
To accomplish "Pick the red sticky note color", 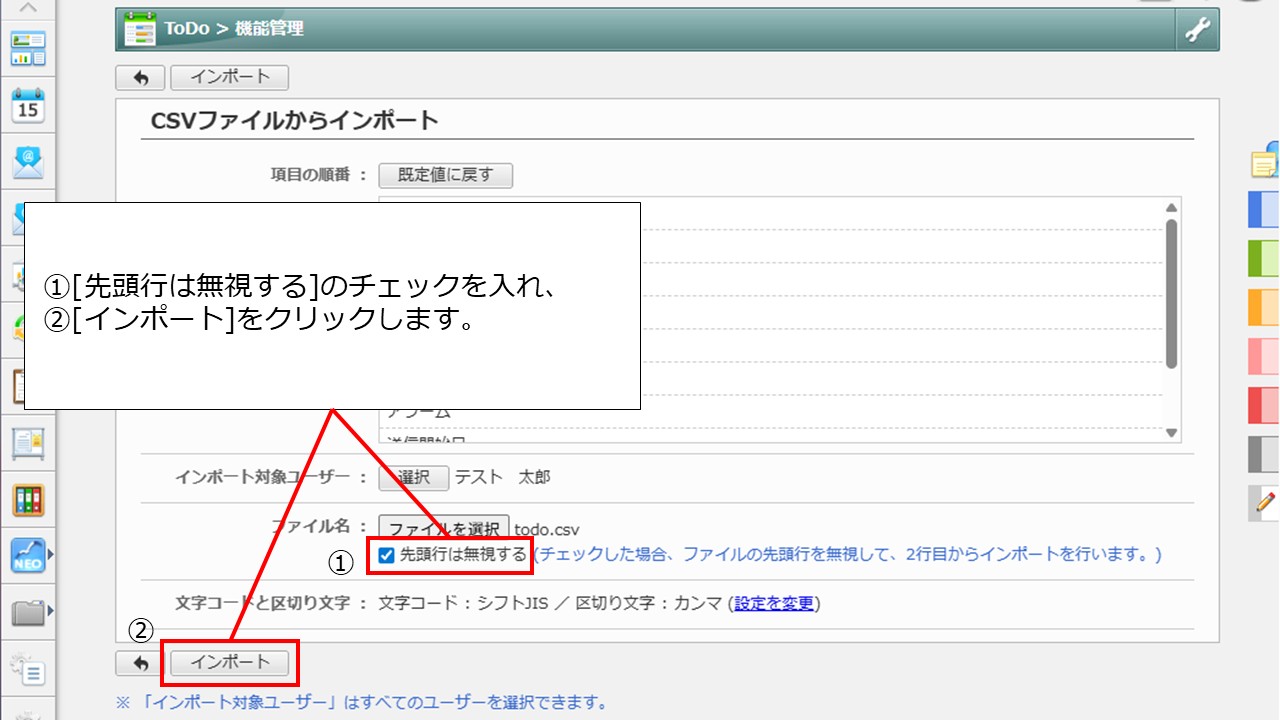I will point(1265,405).
